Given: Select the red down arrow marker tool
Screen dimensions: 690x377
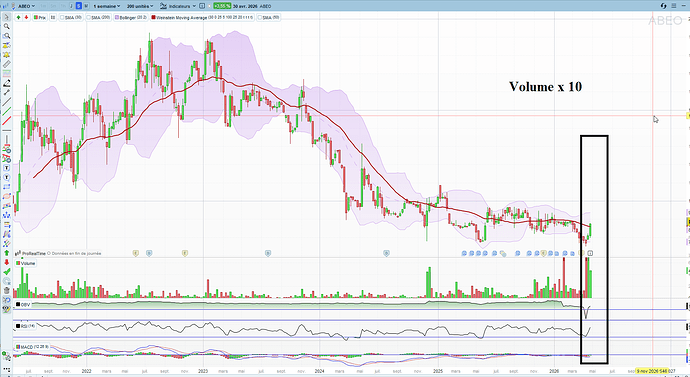Looking at the screenshot, I should point(7,262).
